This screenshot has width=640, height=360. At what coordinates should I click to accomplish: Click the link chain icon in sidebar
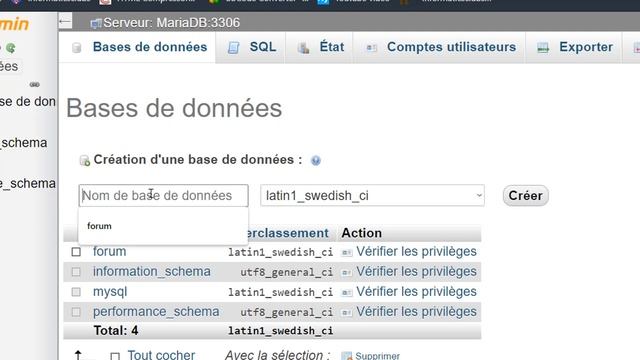coord(34,84)
